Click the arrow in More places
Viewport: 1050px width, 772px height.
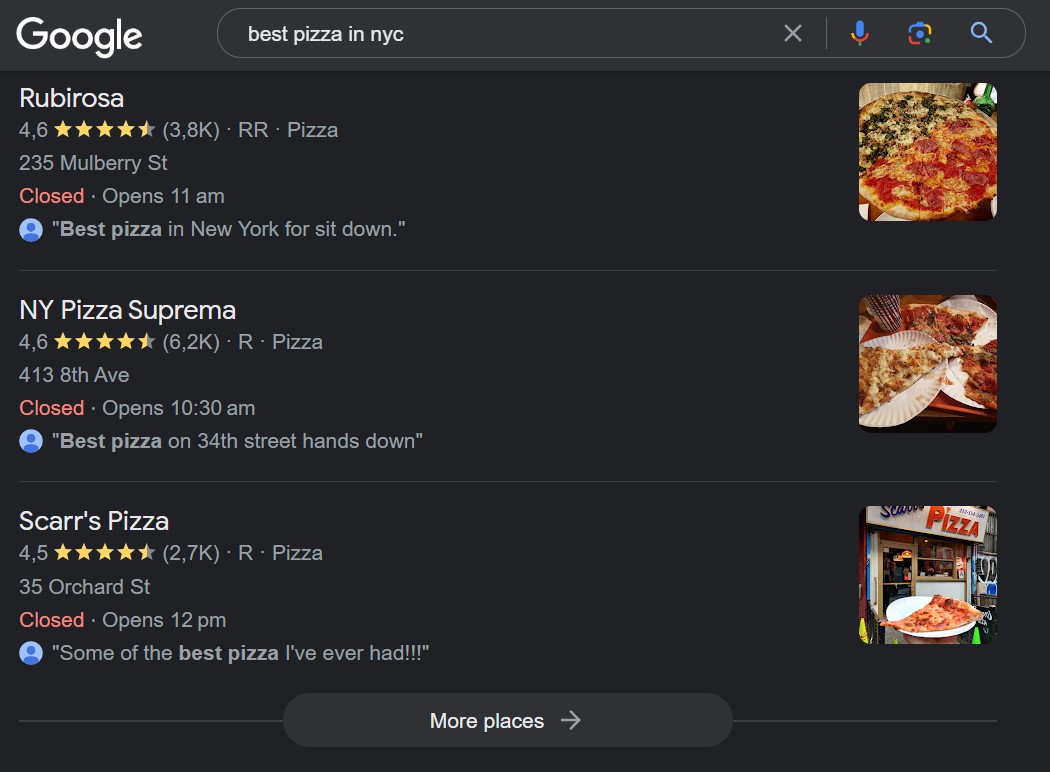coord(570,720)
